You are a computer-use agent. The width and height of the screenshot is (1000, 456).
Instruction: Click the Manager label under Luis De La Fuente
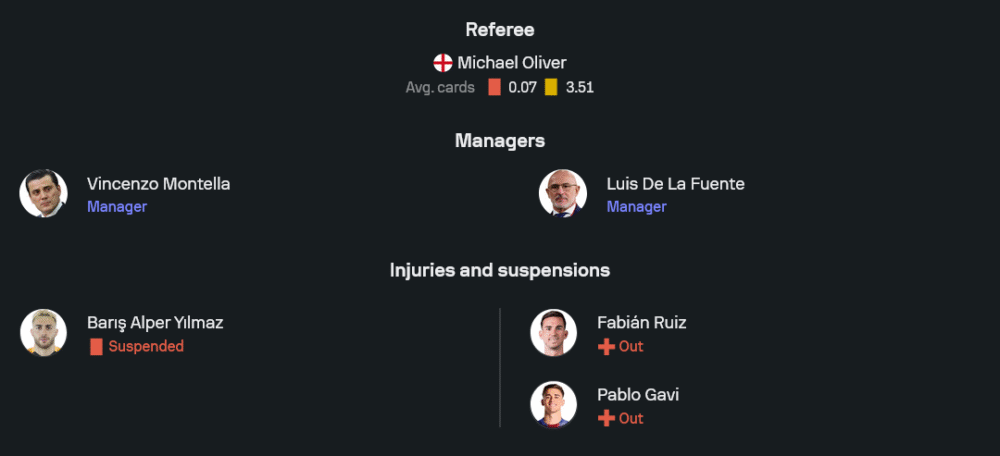(636, 207)
